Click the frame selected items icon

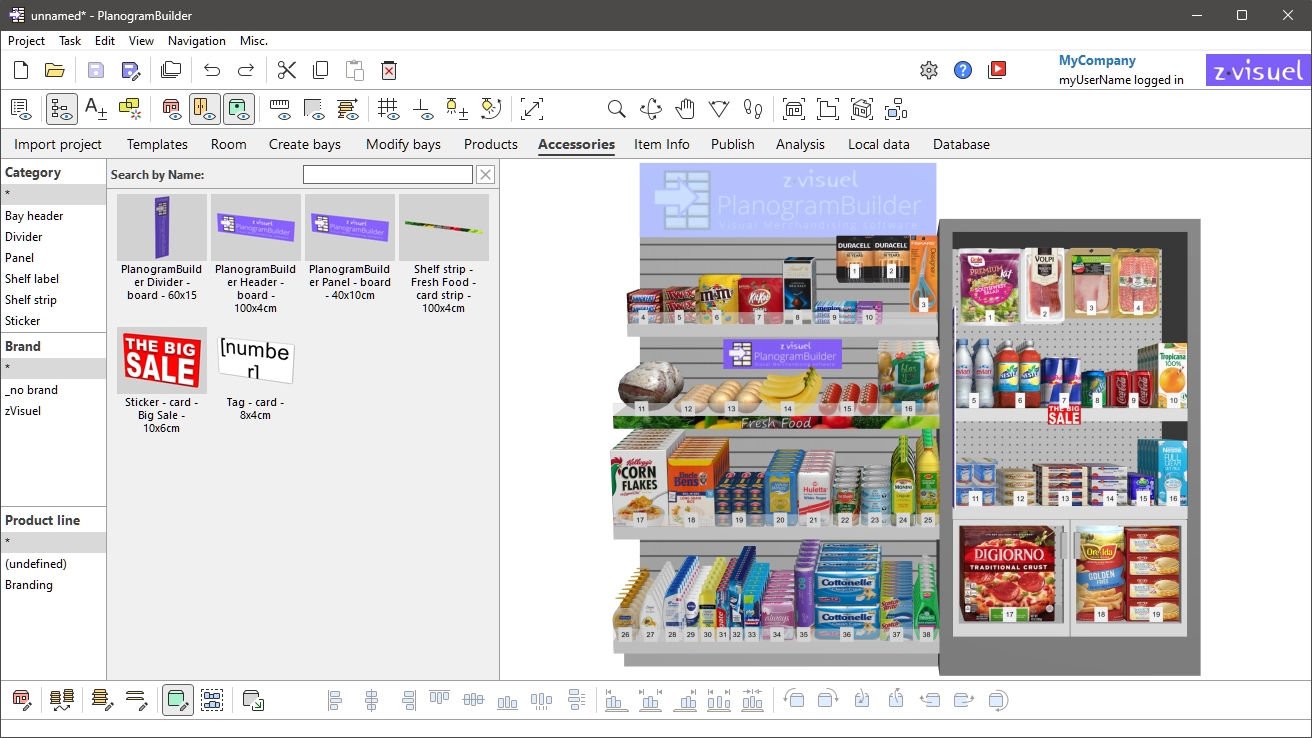tap(896, 108)
